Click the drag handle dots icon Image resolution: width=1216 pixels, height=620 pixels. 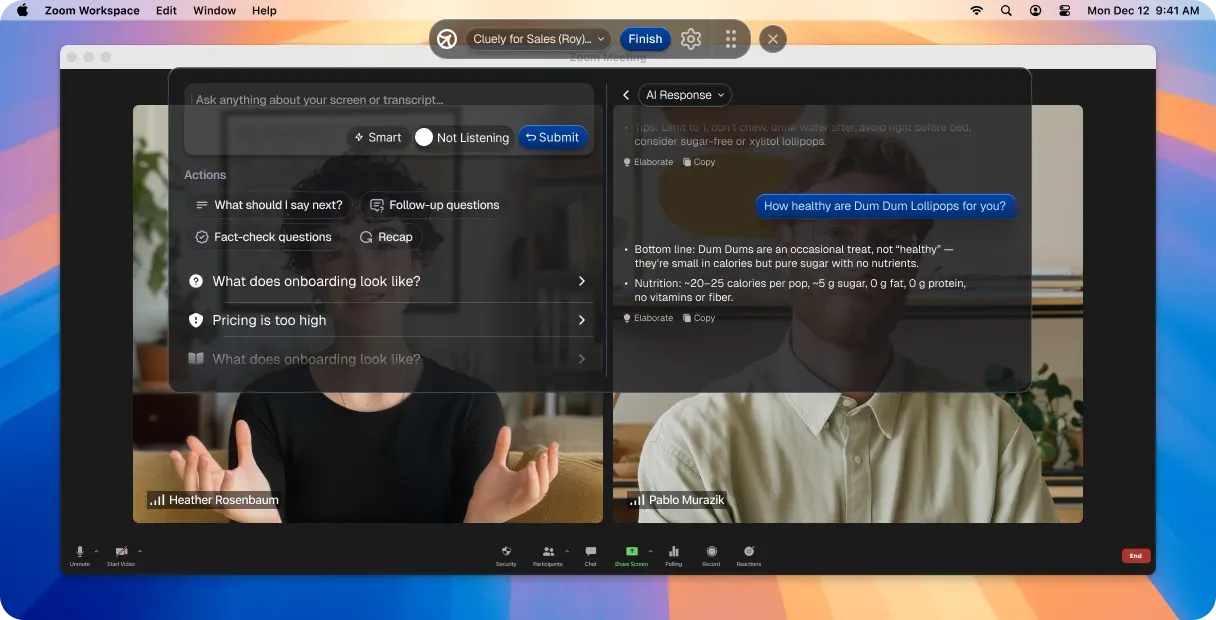click(x=731, y=39)
